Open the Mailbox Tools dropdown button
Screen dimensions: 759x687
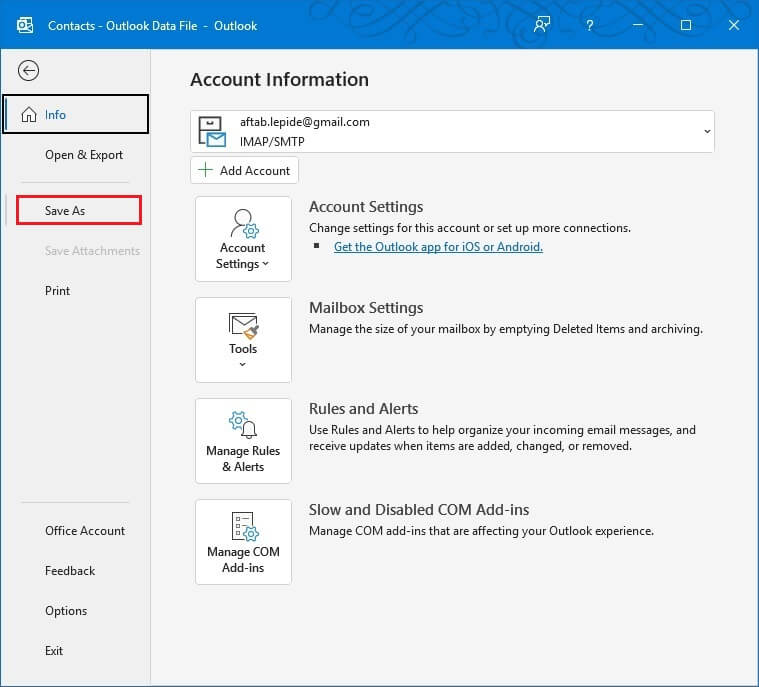coord(243,340)
